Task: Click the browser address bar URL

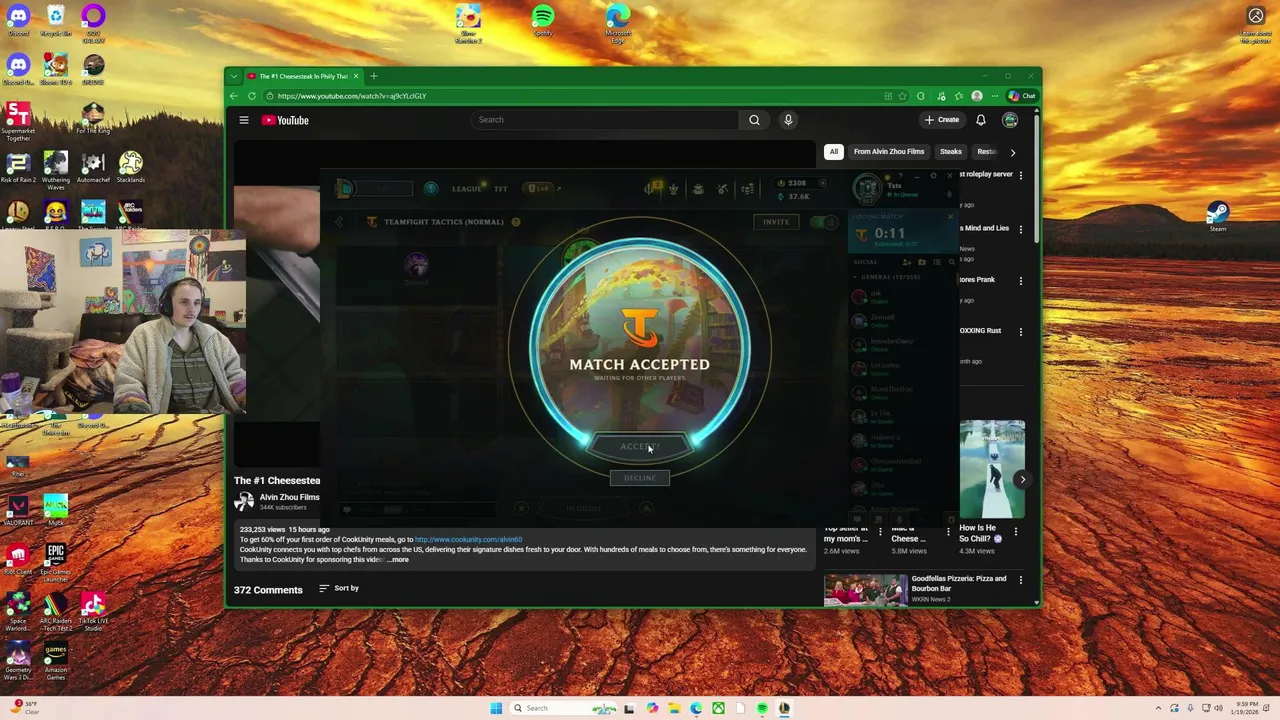Action: click(352, 96)
